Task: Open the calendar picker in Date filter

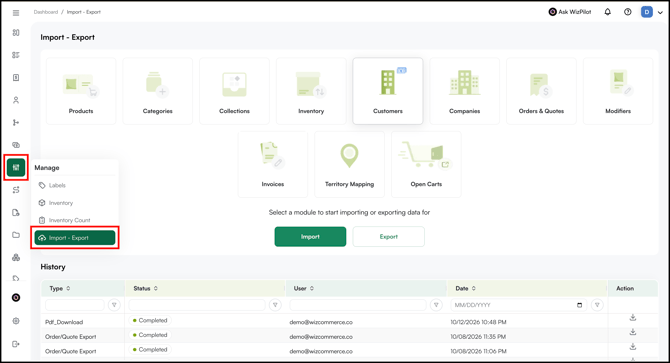Action: pos(579,305)
